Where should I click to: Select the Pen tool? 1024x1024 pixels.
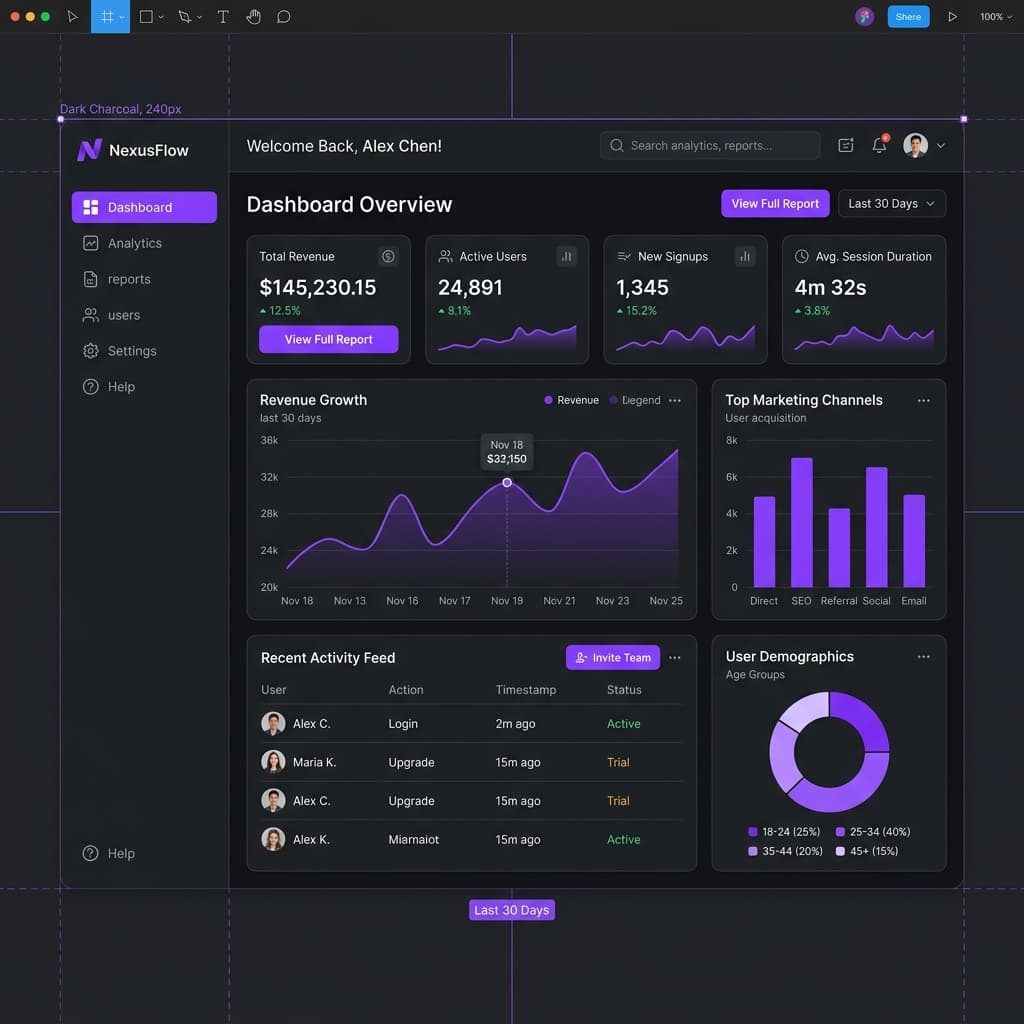185,16
